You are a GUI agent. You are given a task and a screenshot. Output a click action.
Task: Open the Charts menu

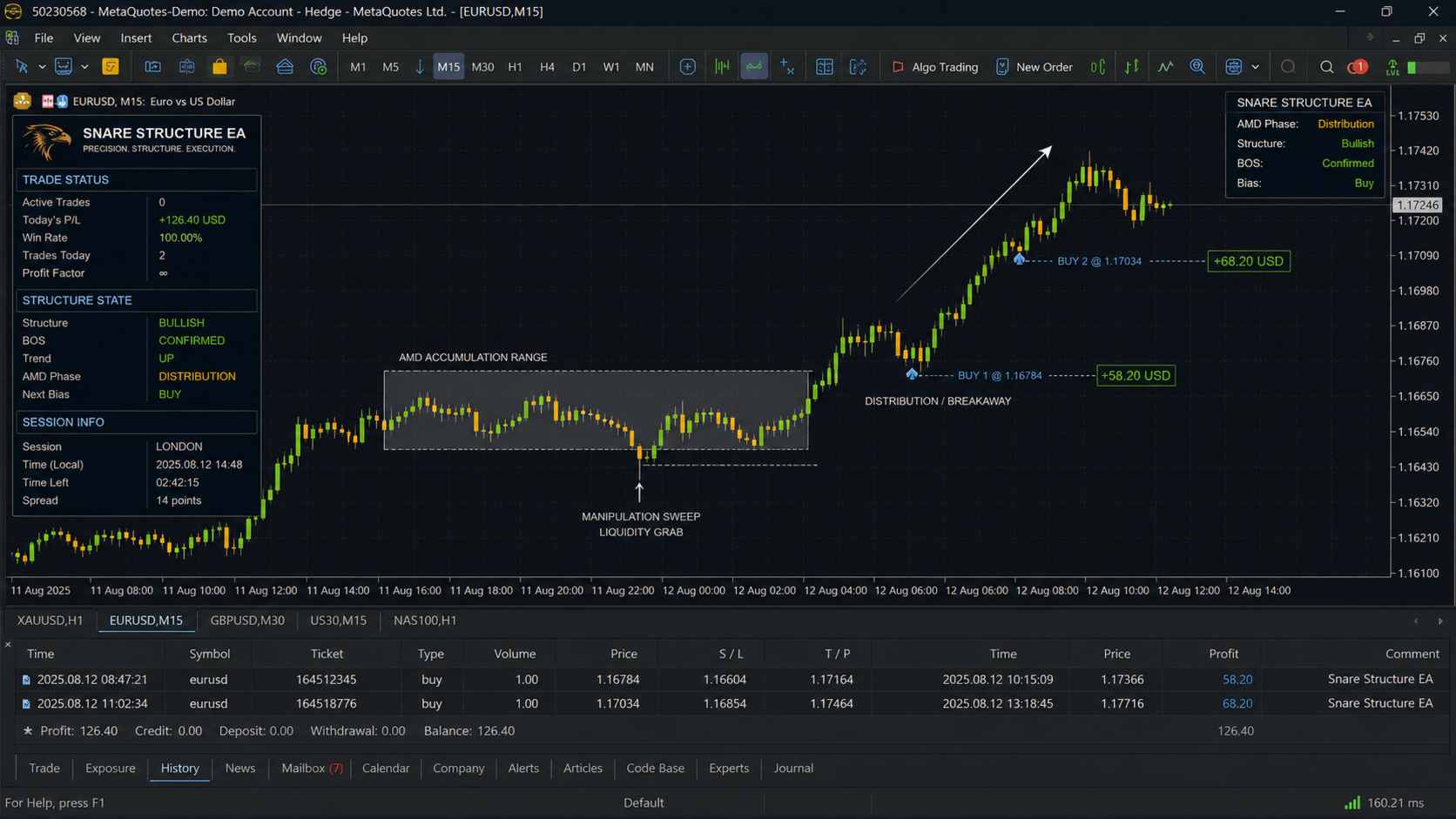click(x=189, y=37)
